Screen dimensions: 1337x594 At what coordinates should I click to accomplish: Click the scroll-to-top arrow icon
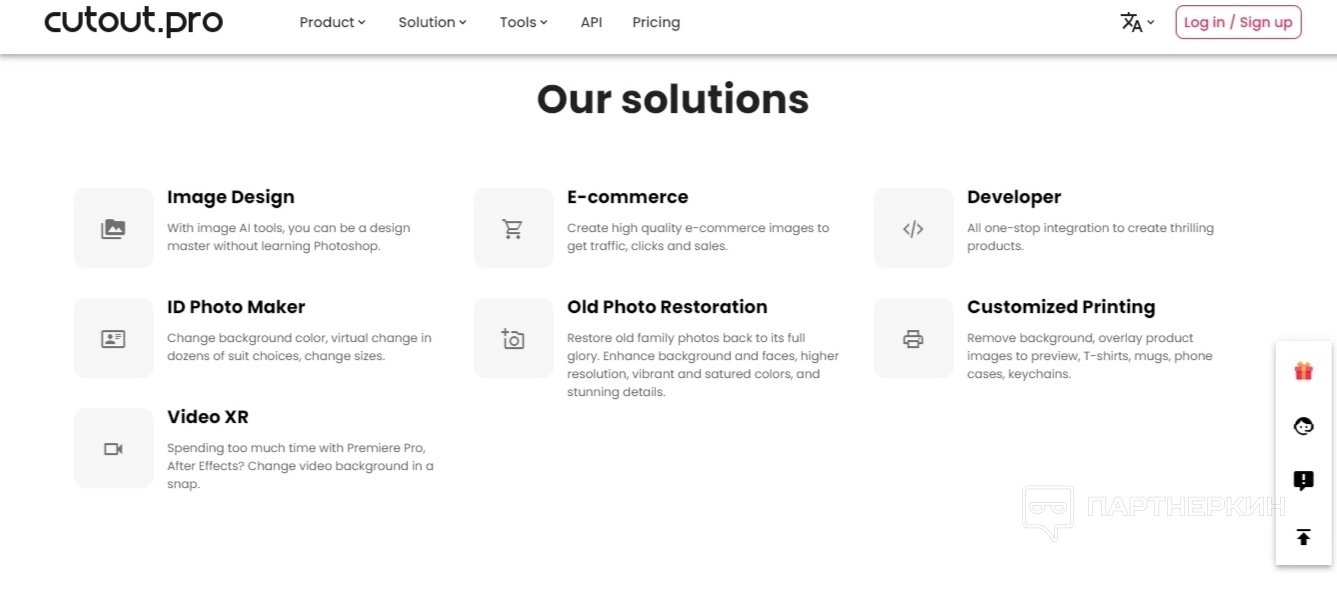click(1303, 537)
